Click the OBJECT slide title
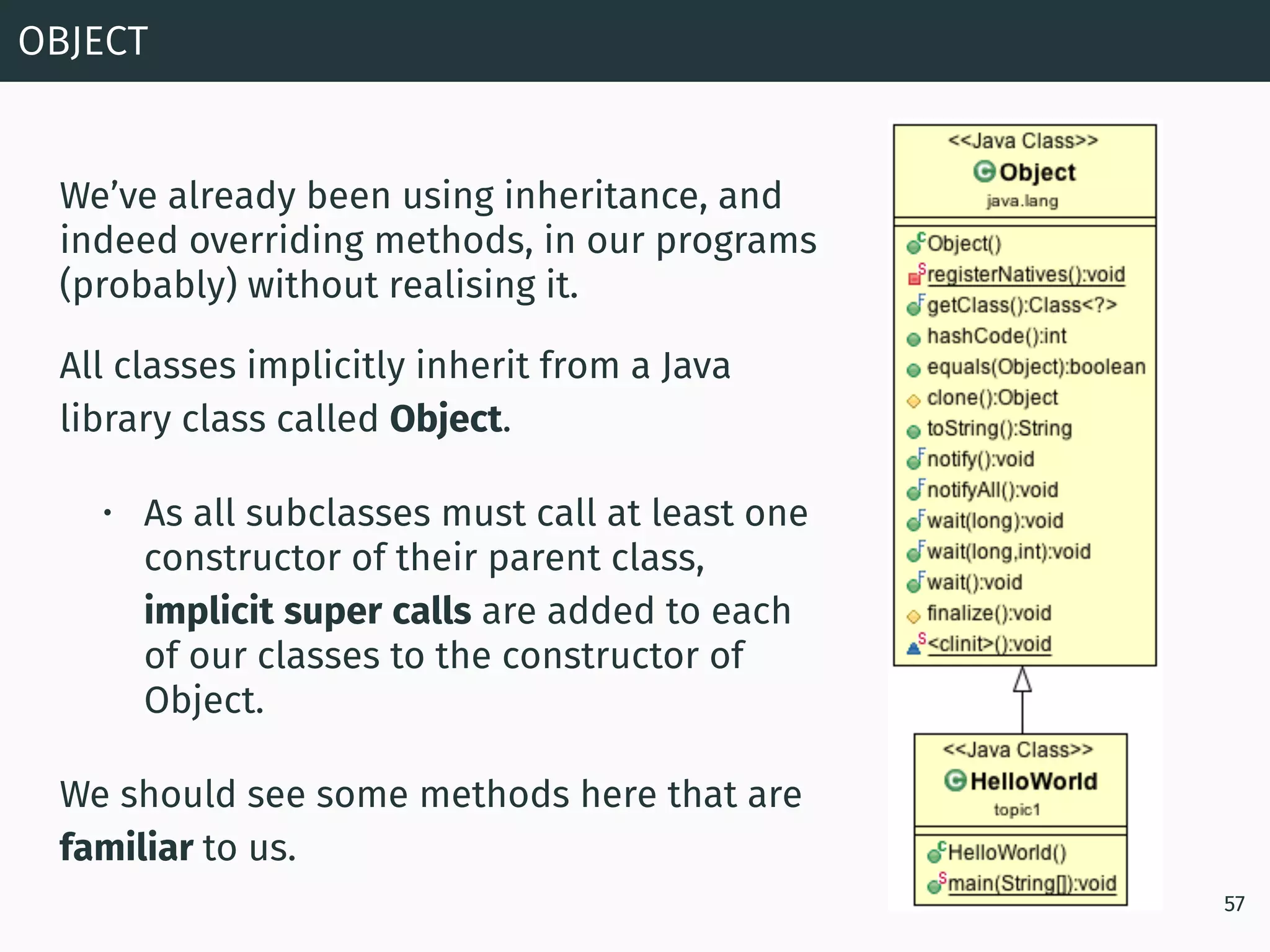The height and width of the screenshot is (952, 1270). click(x=83, y=42)
